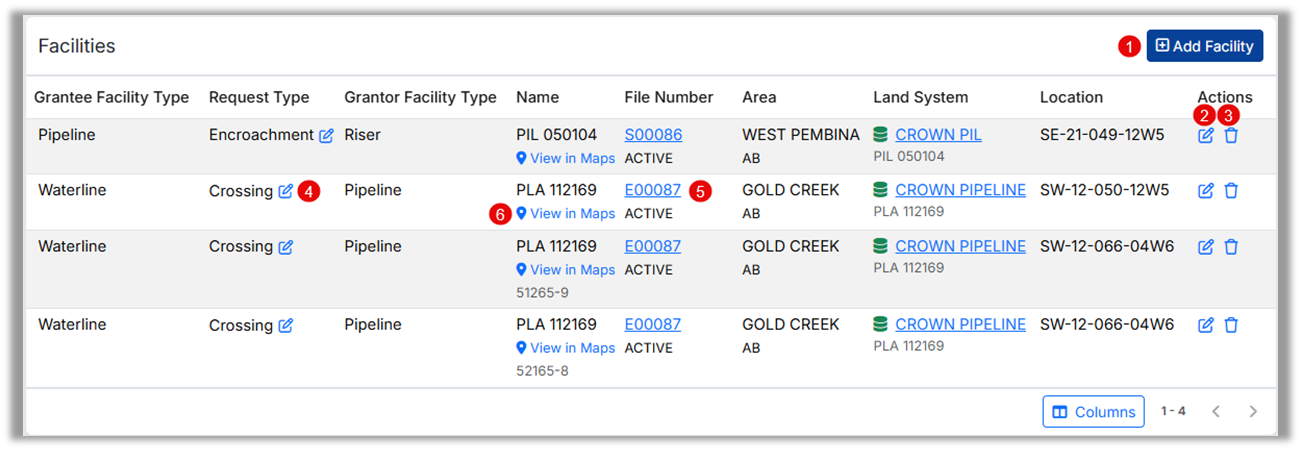Delete the SE-21-049-12W5 Pipeline facility row
Image resolution: width=1301 pixels, height=451 pixels.
[x=1231, y=135]
